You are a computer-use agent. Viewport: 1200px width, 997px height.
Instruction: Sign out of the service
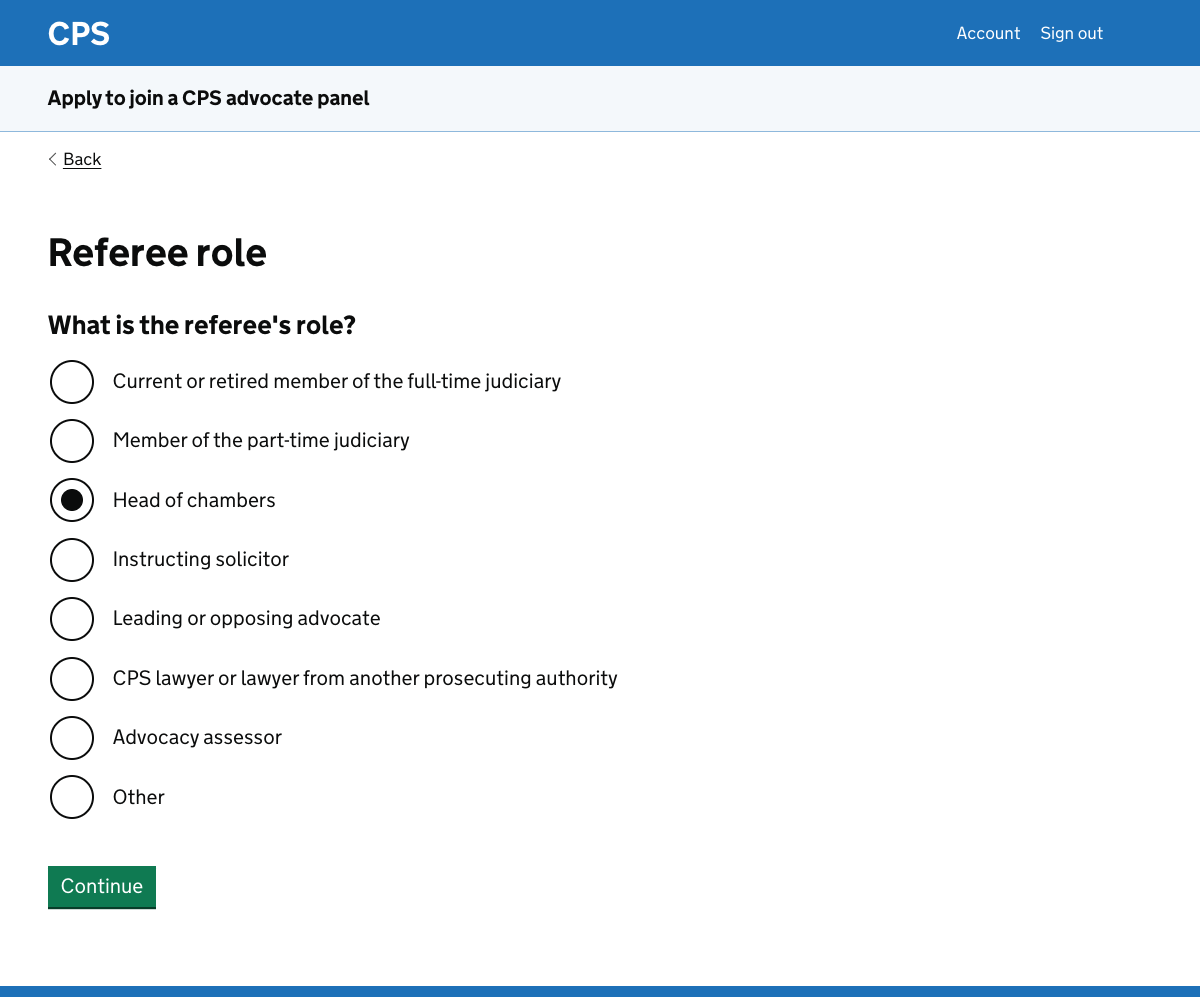tap(1071, 33)
